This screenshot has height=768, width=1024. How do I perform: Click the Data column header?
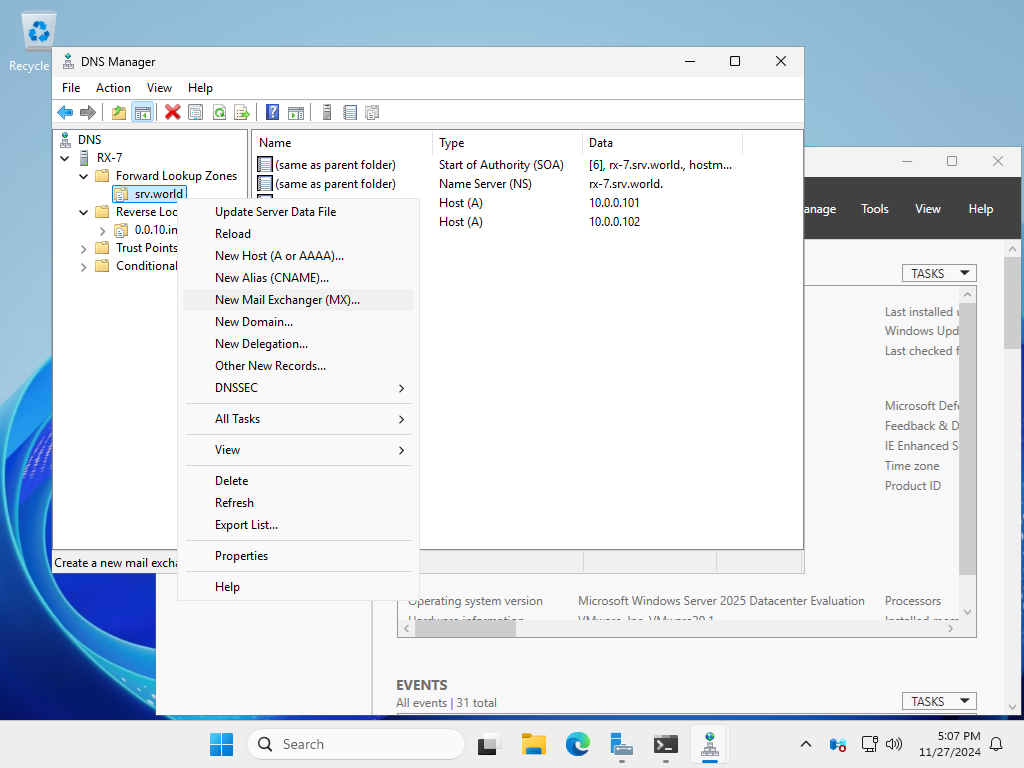click(662, 143)
